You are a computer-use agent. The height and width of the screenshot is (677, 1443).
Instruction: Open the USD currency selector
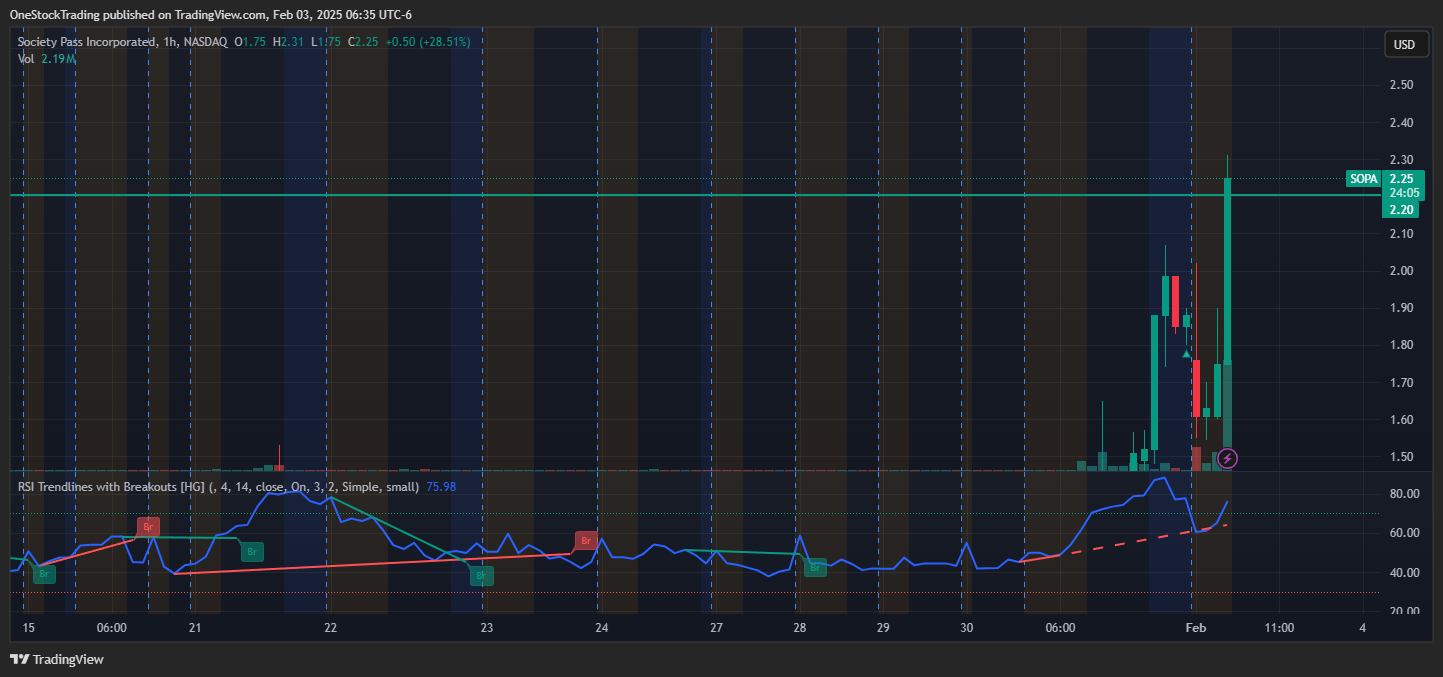[1405, 45]
